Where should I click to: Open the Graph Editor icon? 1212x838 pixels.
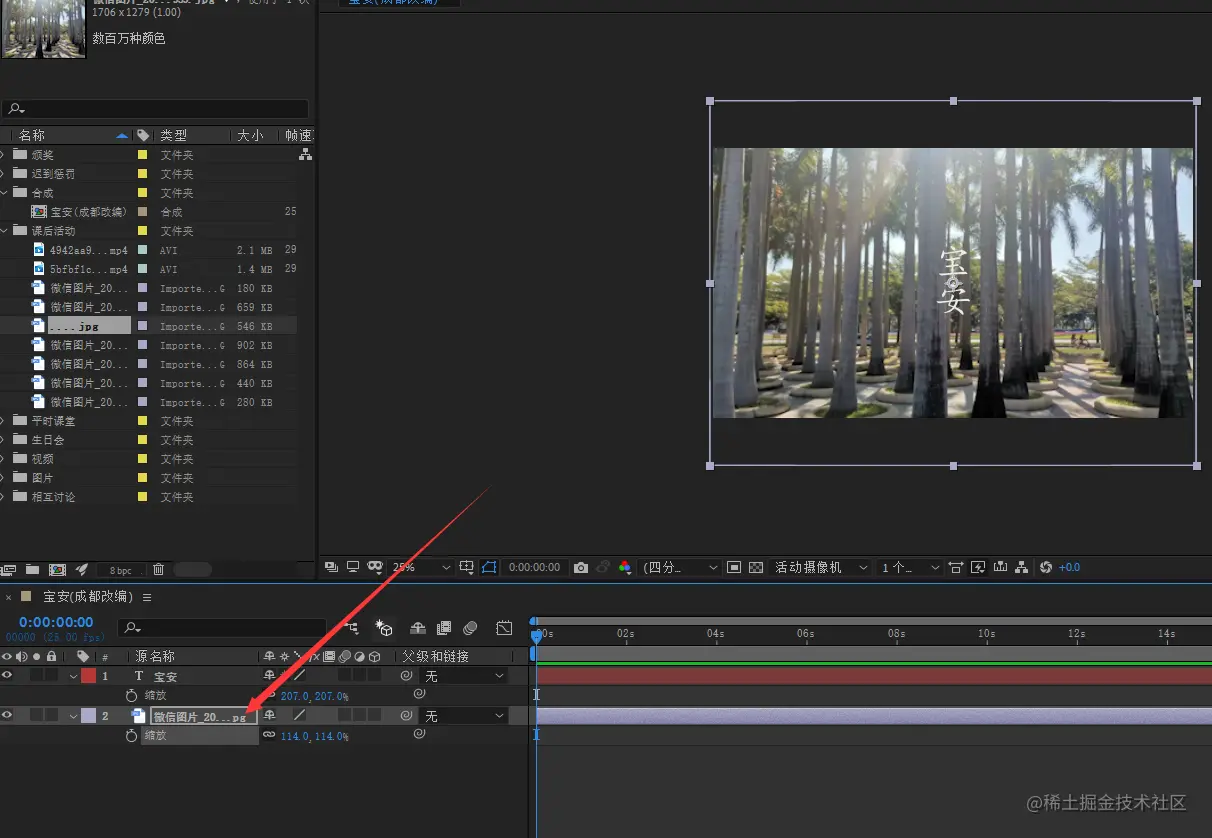(504, 628)
